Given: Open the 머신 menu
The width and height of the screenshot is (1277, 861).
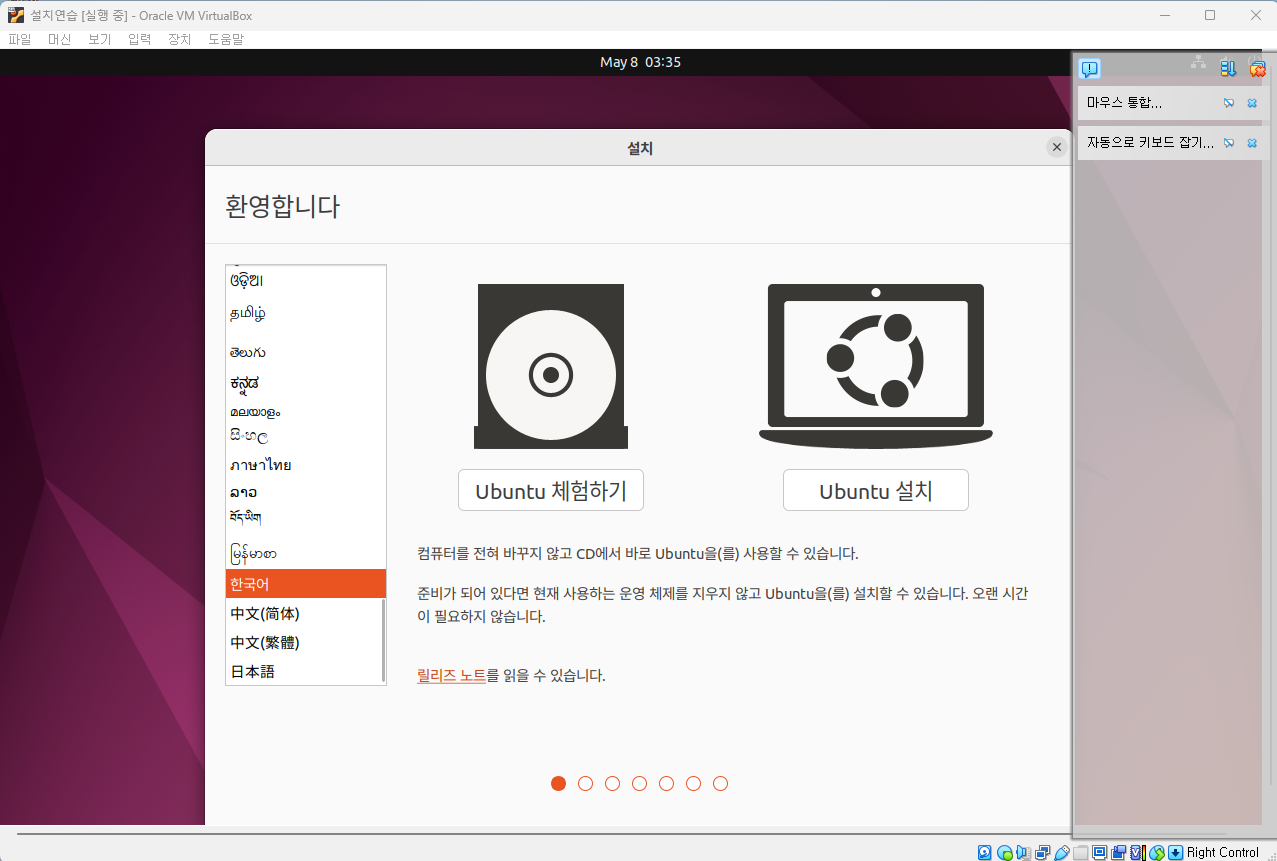Looking at the screenshot, I should pyautogui.click(x=60, y=39).
